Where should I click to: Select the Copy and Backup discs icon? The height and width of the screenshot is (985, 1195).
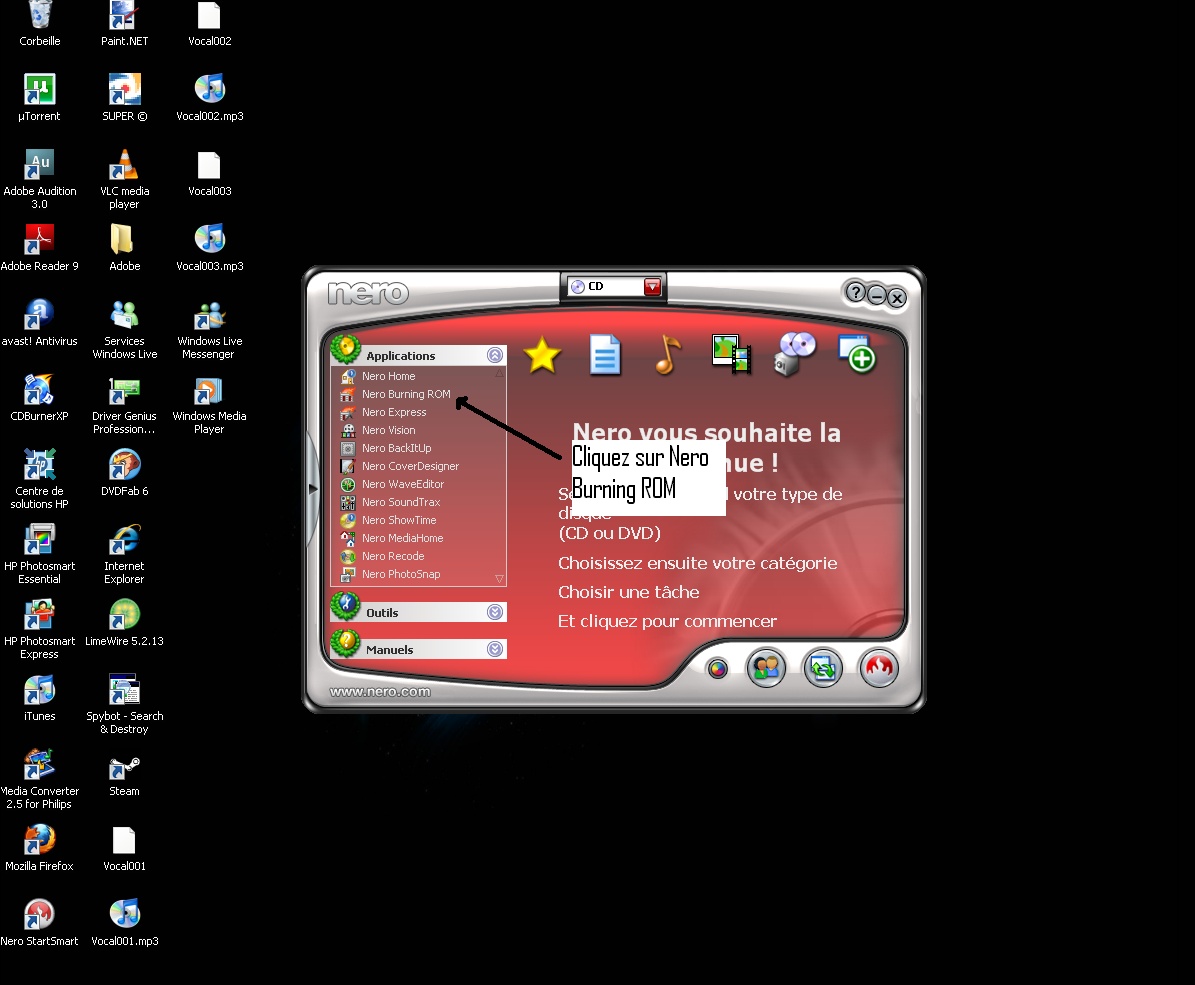point(795,354)
